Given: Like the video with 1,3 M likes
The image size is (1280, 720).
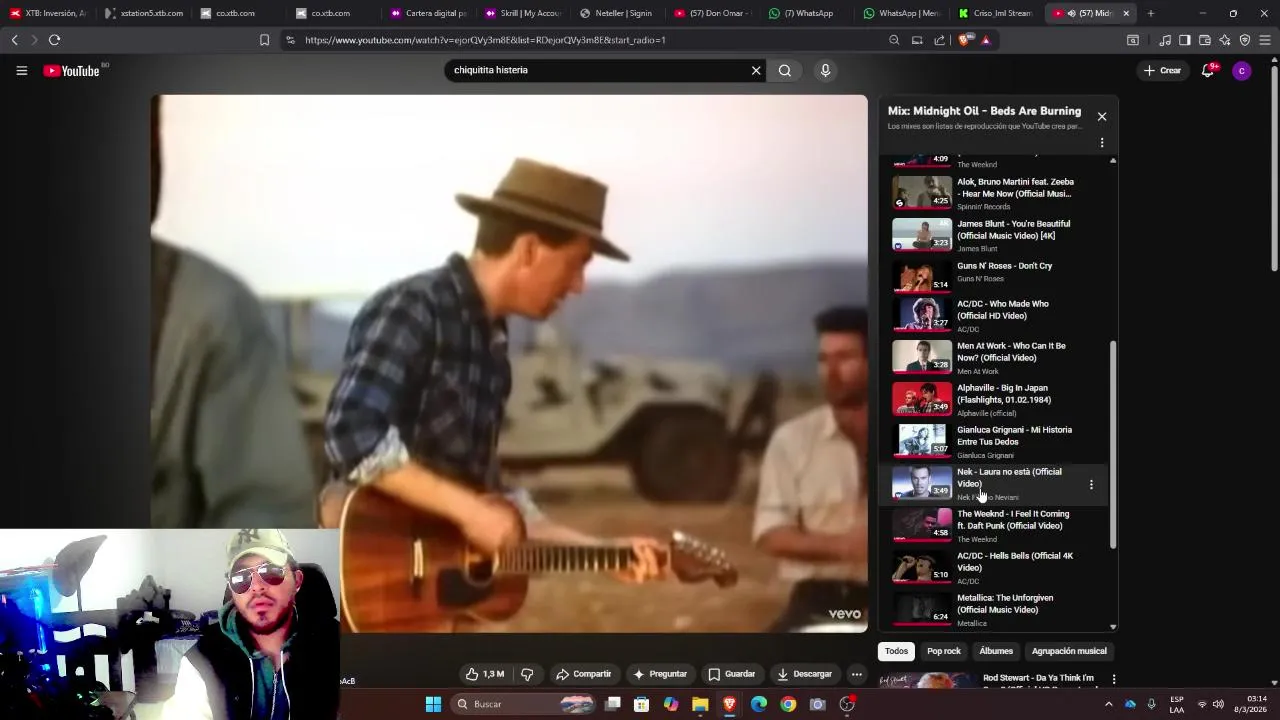Looking at the screenshot, I should click(486, 674).
